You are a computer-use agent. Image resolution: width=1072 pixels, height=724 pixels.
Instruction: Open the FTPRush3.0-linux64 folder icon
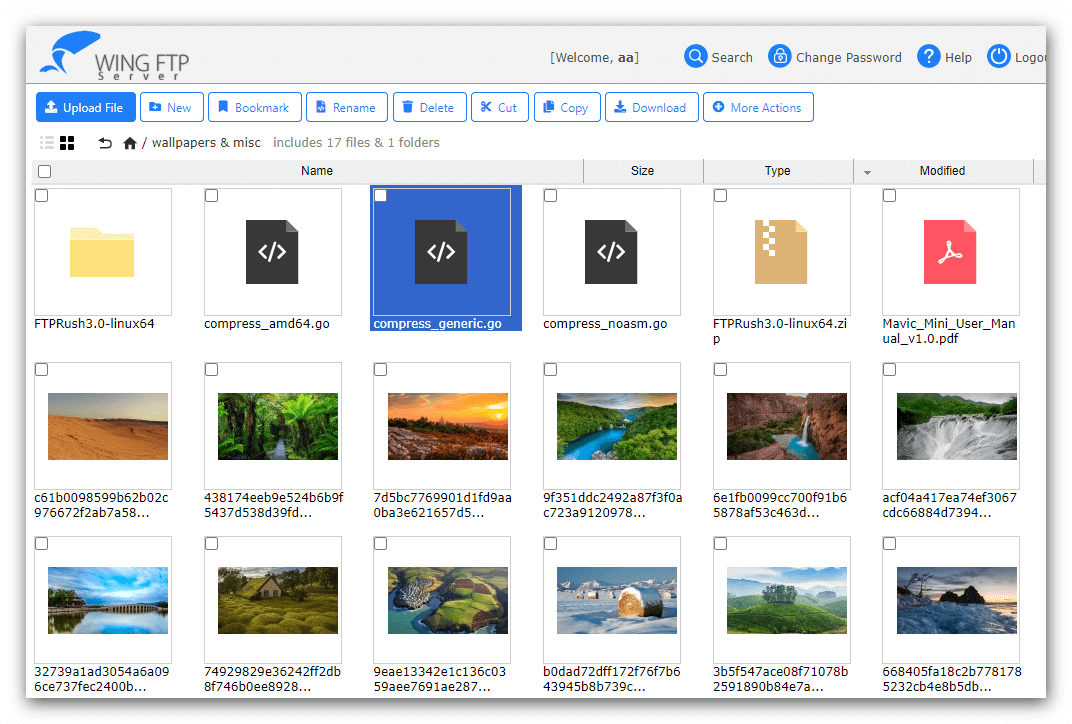click(102, 252)
